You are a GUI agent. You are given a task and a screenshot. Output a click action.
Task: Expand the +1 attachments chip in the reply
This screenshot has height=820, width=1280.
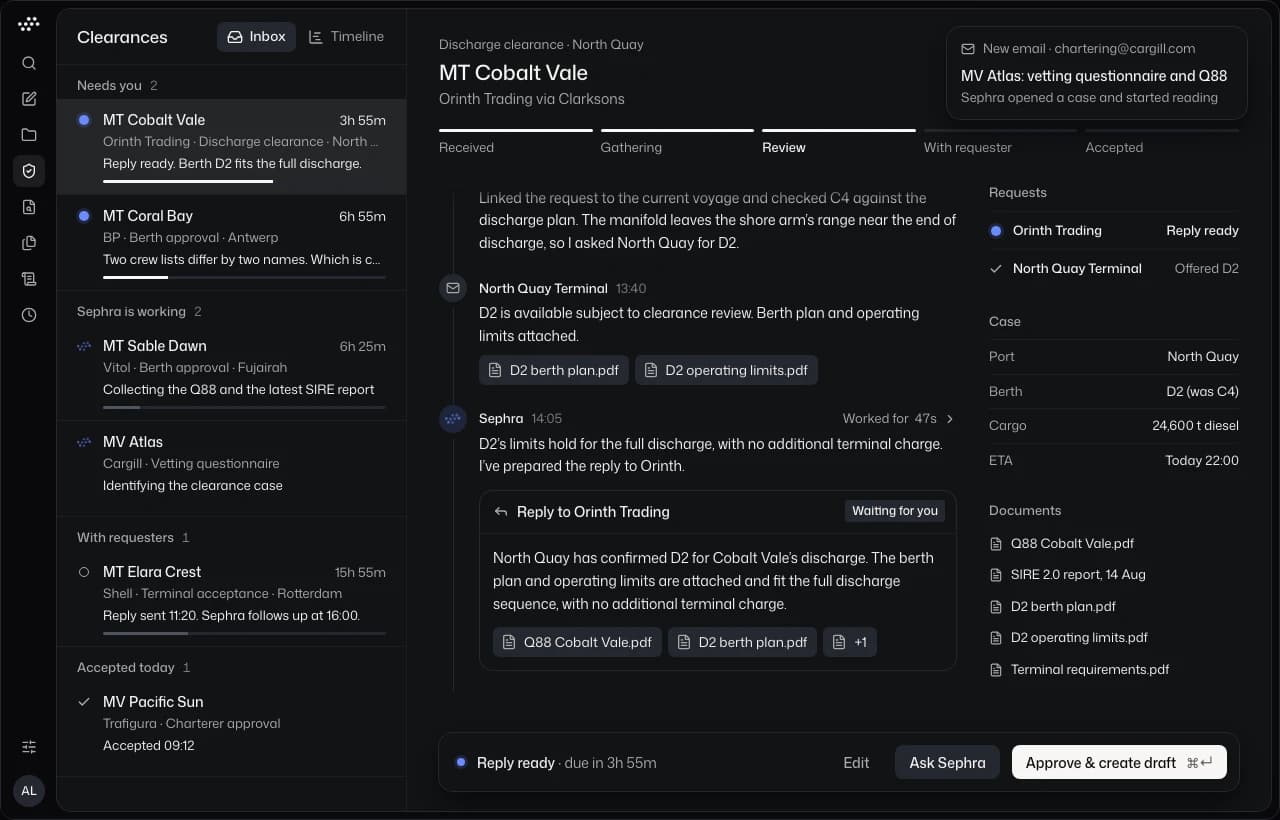point(850,642)
